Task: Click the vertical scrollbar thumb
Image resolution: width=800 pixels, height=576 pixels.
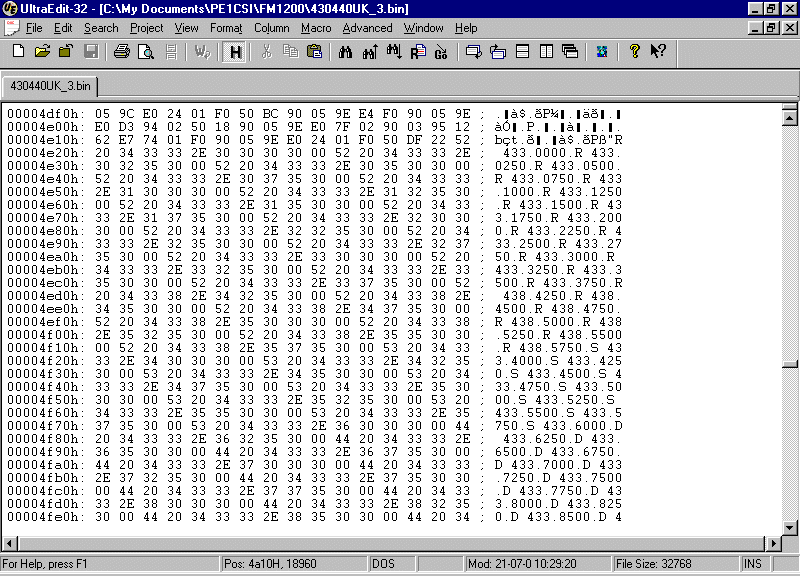Action: point(789,364)
